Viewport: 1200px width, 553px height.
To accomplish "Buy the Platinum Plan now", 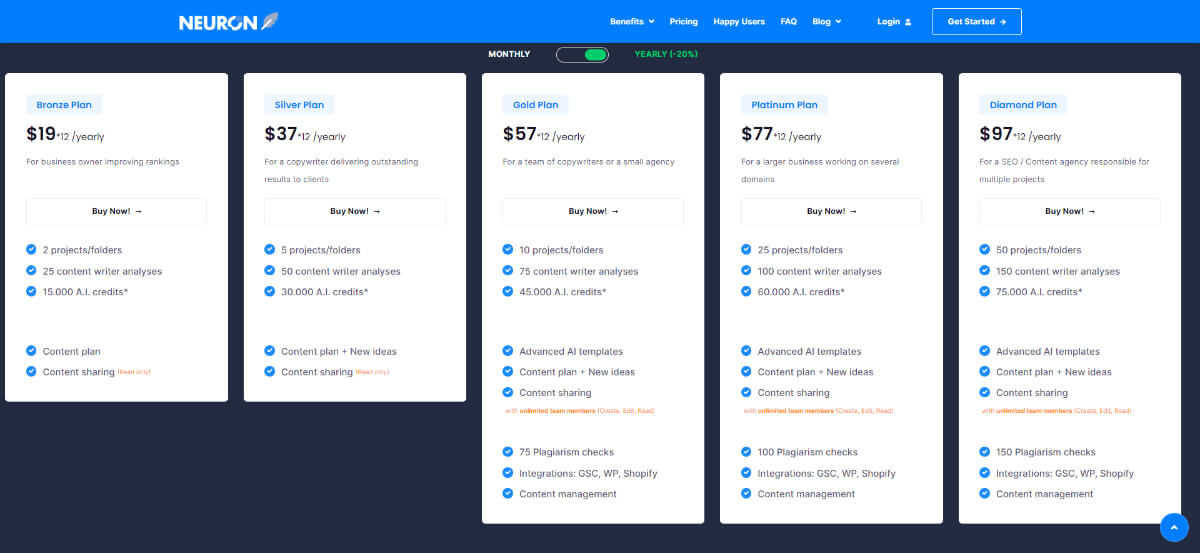I will (x=831, y=211).
